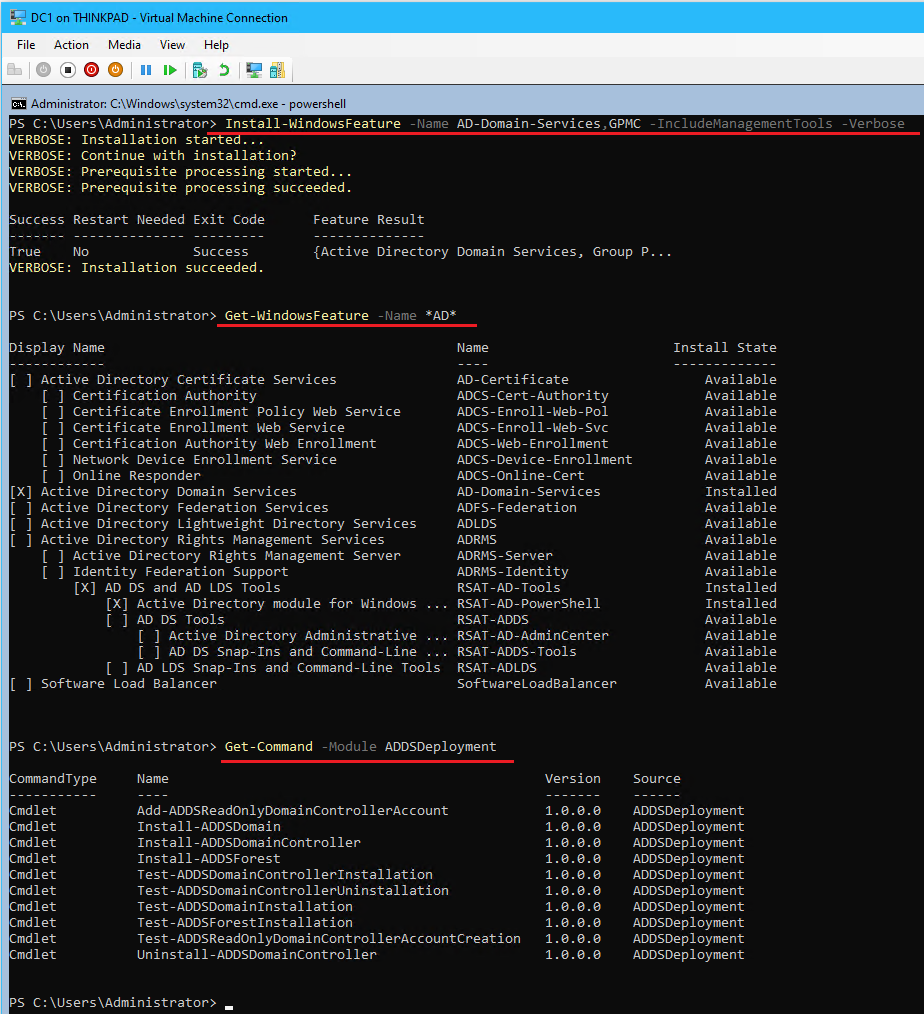Click the 'DC1 on THINKPAD' window title
This screenshot has height=1014, width=924.
pyautogui.click(x=159, y=17)
